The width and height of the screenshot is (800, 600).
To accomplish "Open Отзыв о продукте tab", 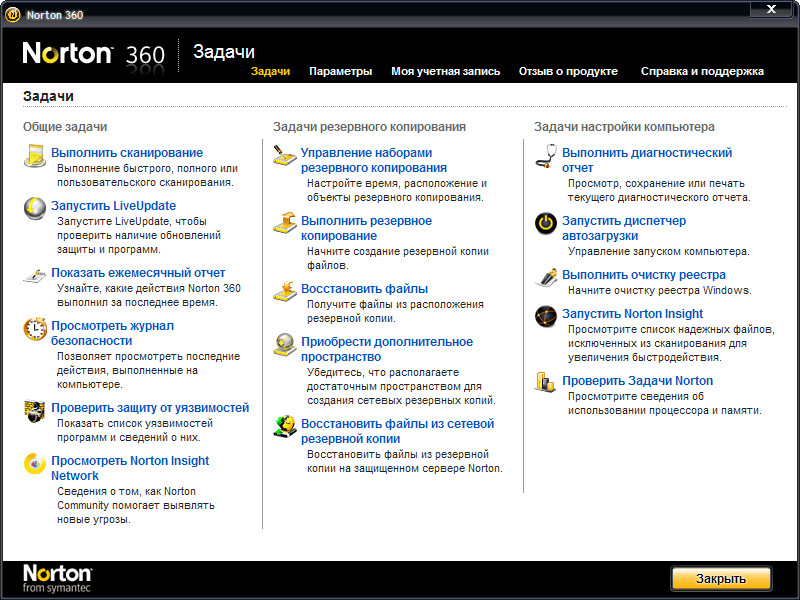I will pyautogui.click(x=568, y=71).
